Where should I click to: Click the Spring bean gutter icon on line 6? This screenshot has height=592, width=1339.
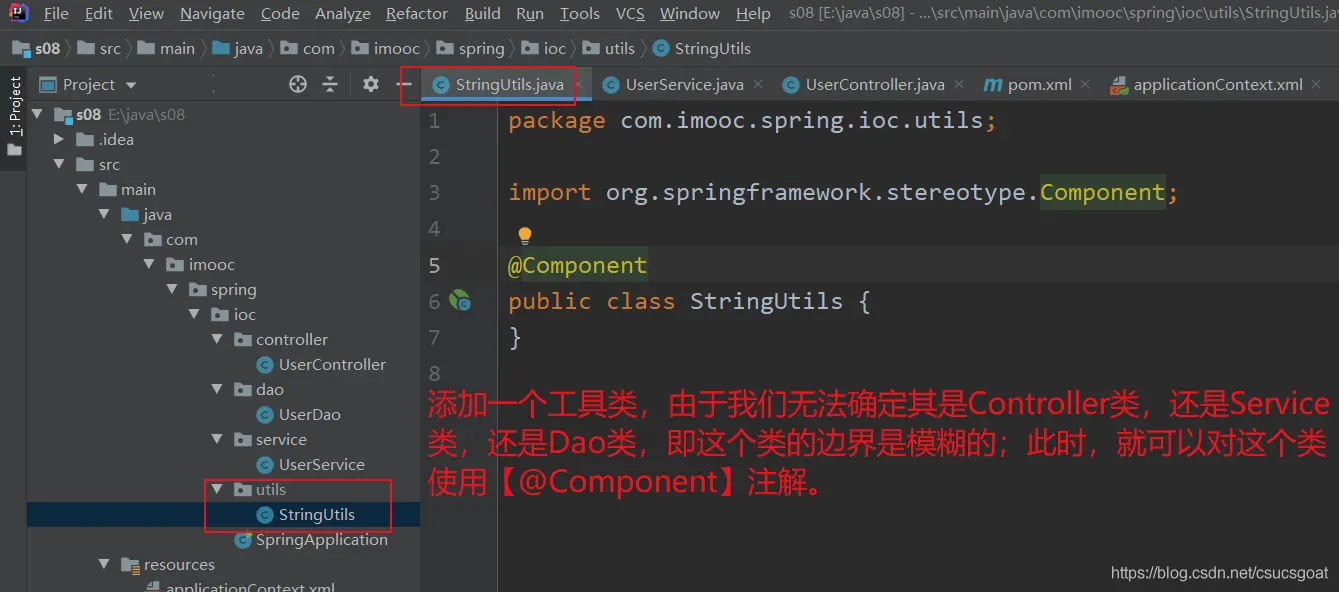[x=460, y=300]
